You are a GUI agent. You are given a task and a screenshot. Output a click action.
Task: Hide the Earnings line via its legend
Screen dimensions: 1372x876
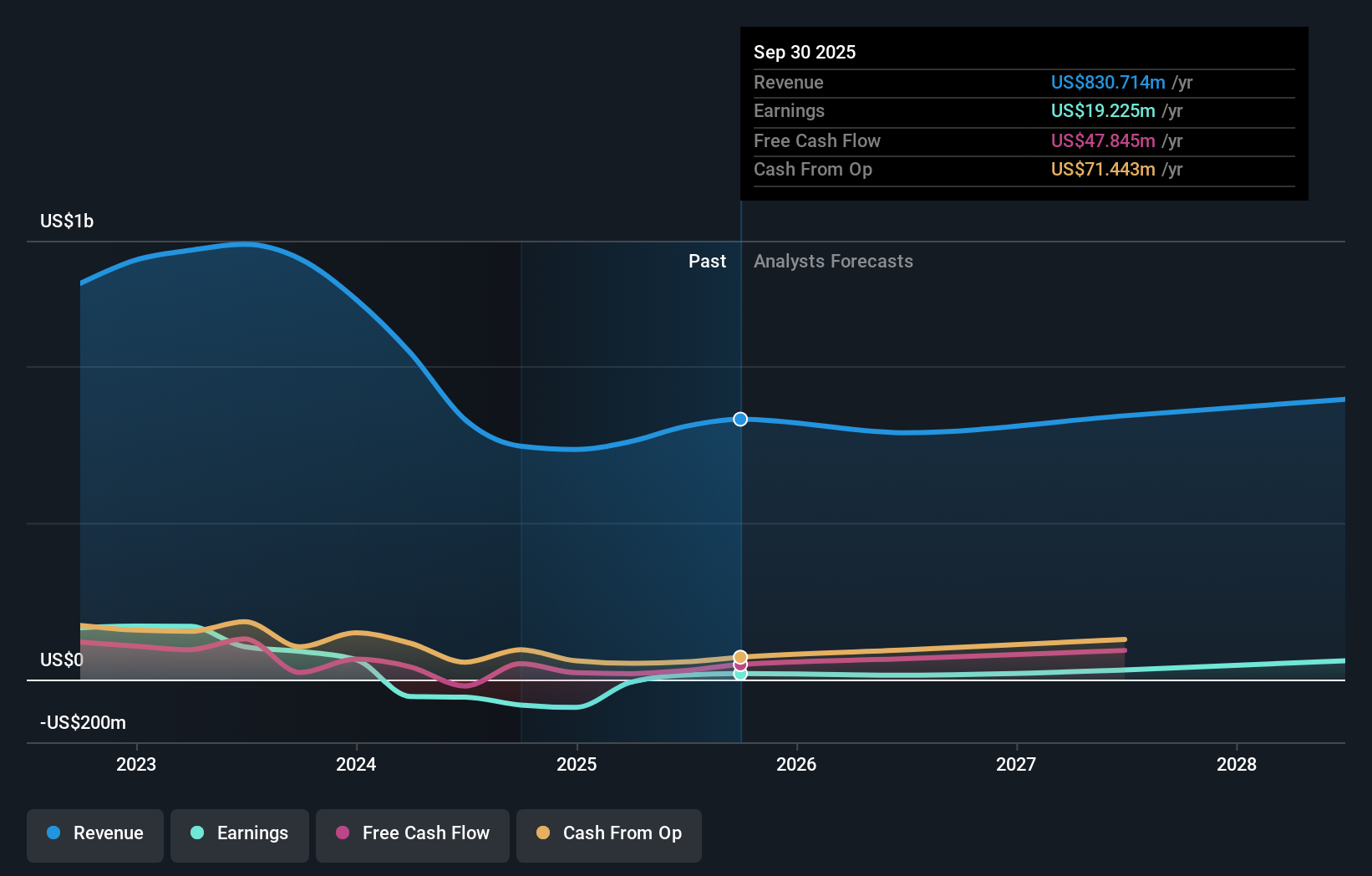(239, 833)
